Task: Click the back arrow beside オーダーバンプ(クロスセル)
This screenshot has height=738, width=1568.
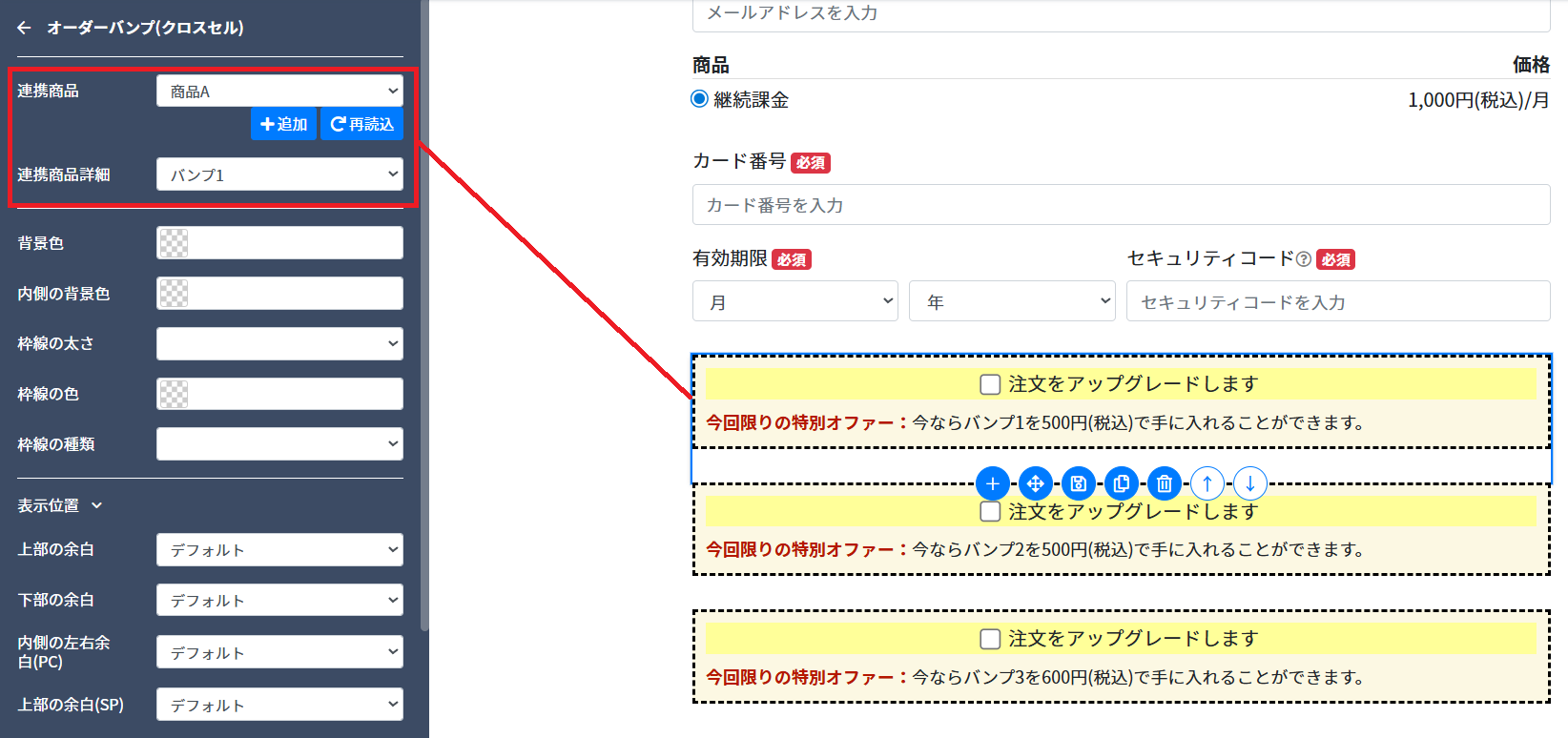Action: click(x=24, y=28)
